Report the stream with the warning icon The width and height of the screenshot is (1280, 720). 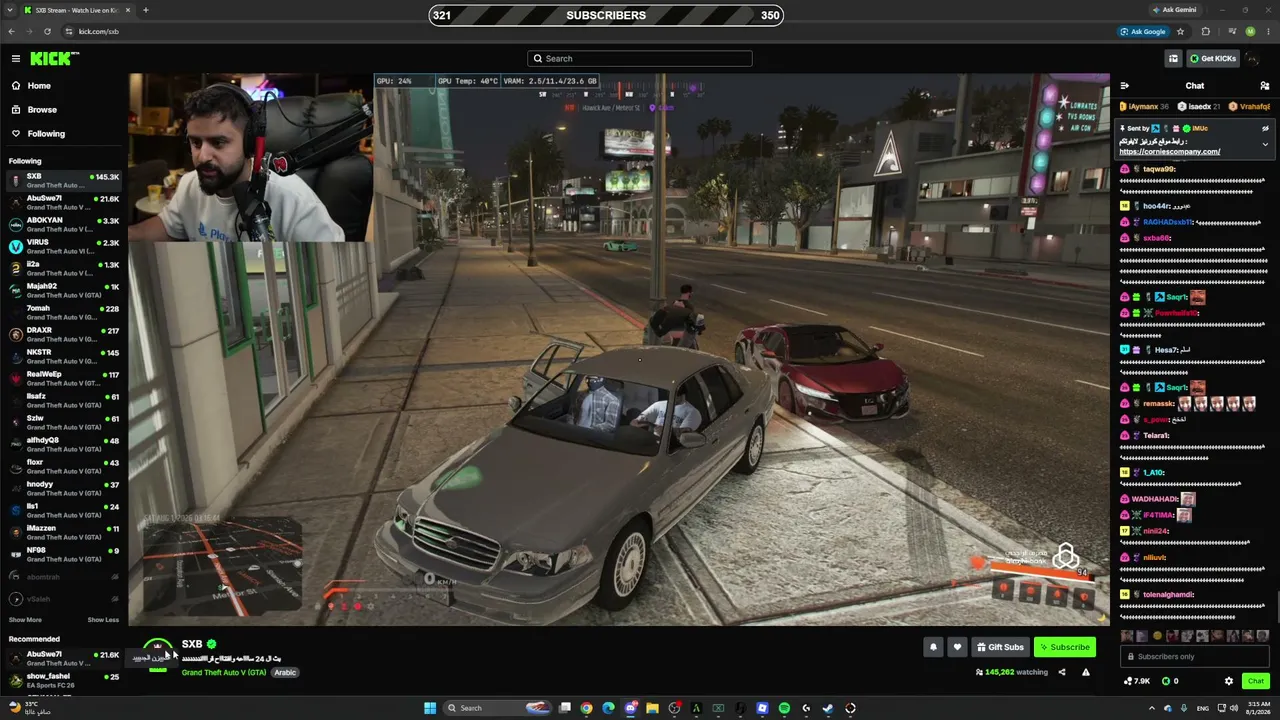(x=1086, y=672)
